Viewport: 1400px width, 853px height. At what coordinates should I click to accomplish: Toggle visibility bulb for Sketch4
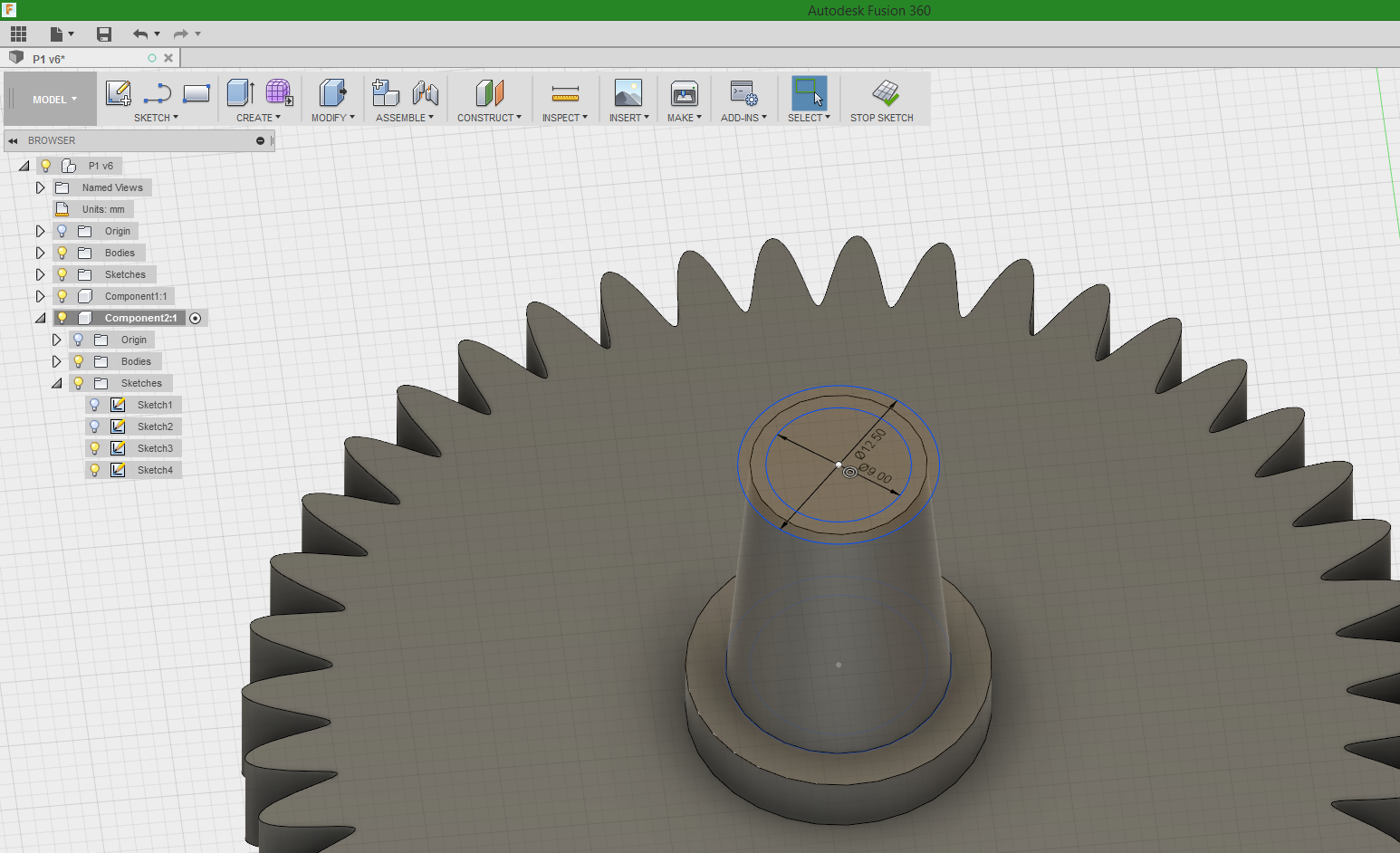[x=94, y=470]
